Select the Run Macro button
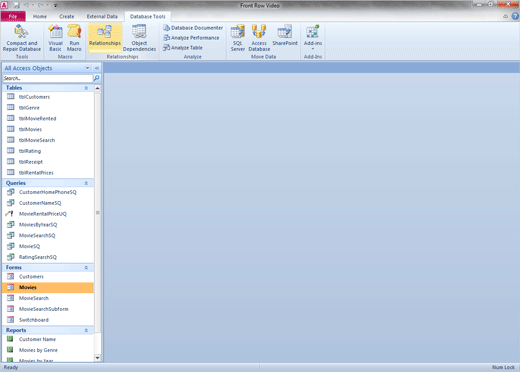 click(x=74, y=38)
